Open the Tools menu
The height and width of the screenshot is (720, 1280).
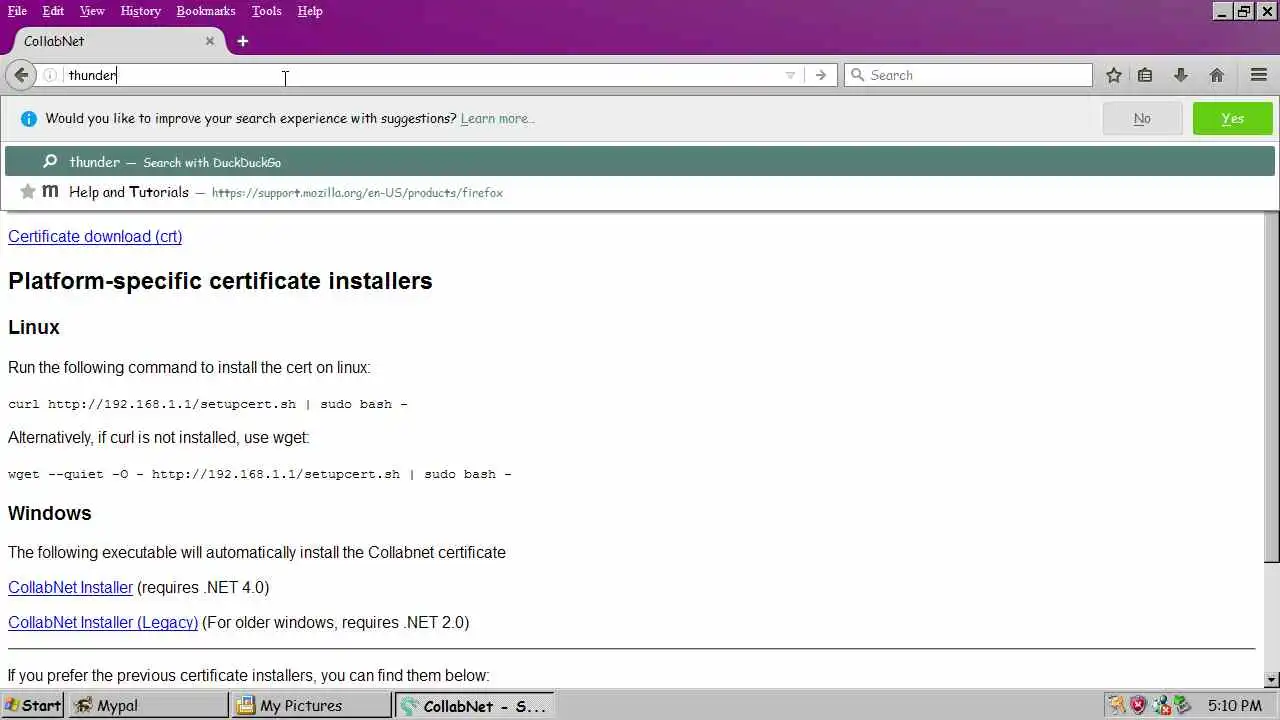tap(266, 11)
